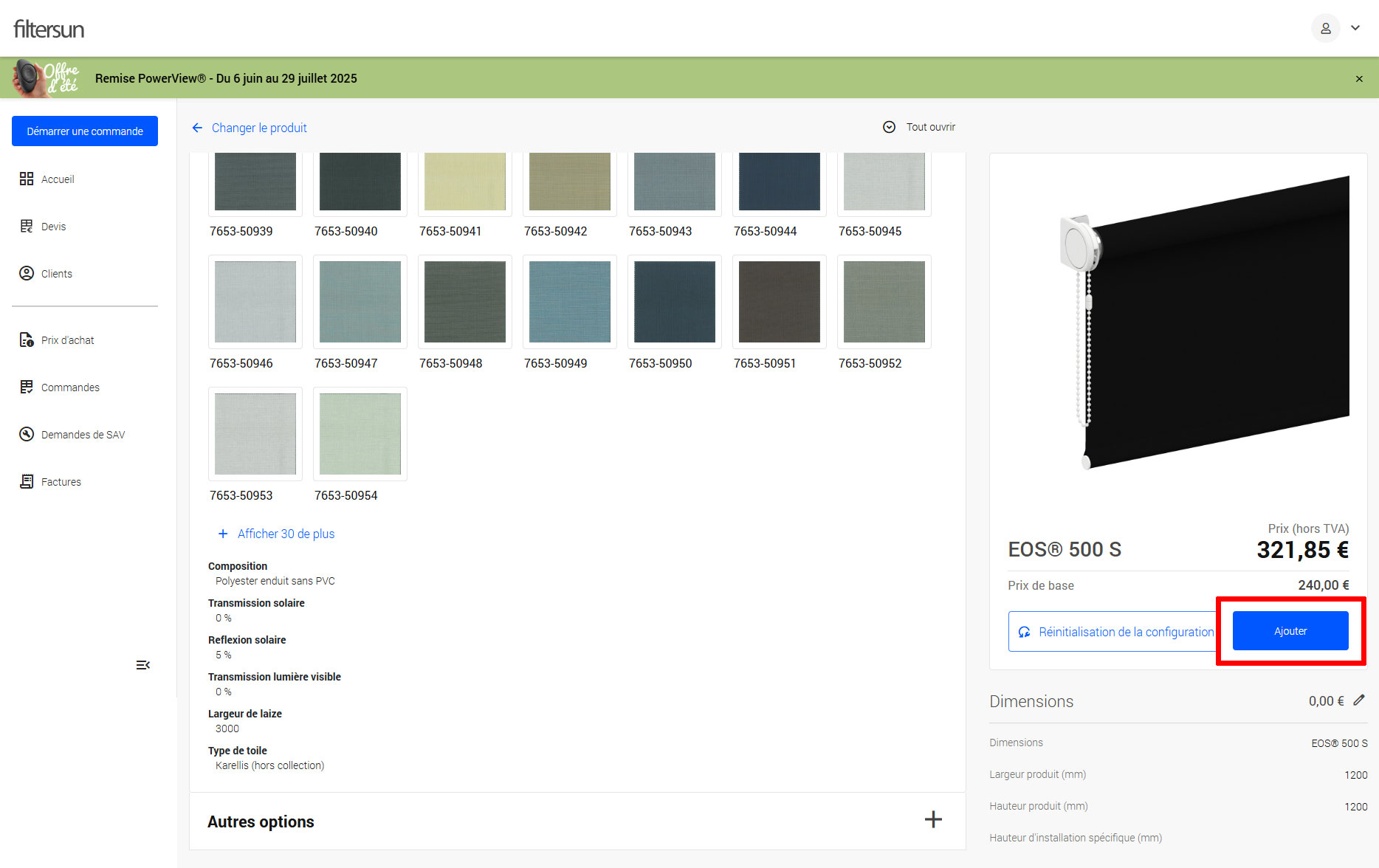Click the Commandes sidebar icon
The image size is (1379, 868).
pyautogui.click(x=27, y=387)
